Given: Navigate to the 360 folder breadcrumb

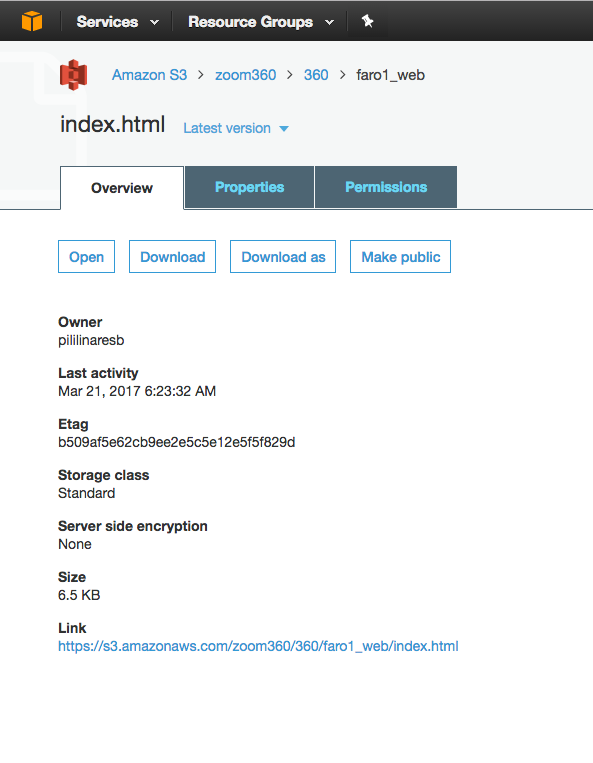Looking at the screenshot, I should point(316,75).
